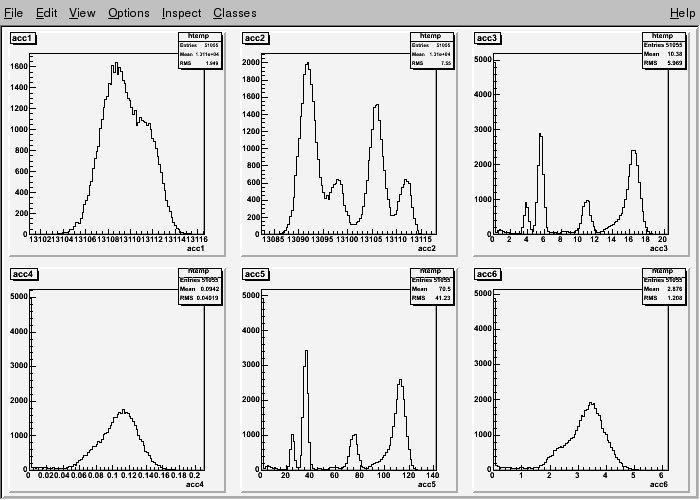This screenshot has height=500, width=700.
Task: Select the acc2 histogram title box
Action: [255, 38]
